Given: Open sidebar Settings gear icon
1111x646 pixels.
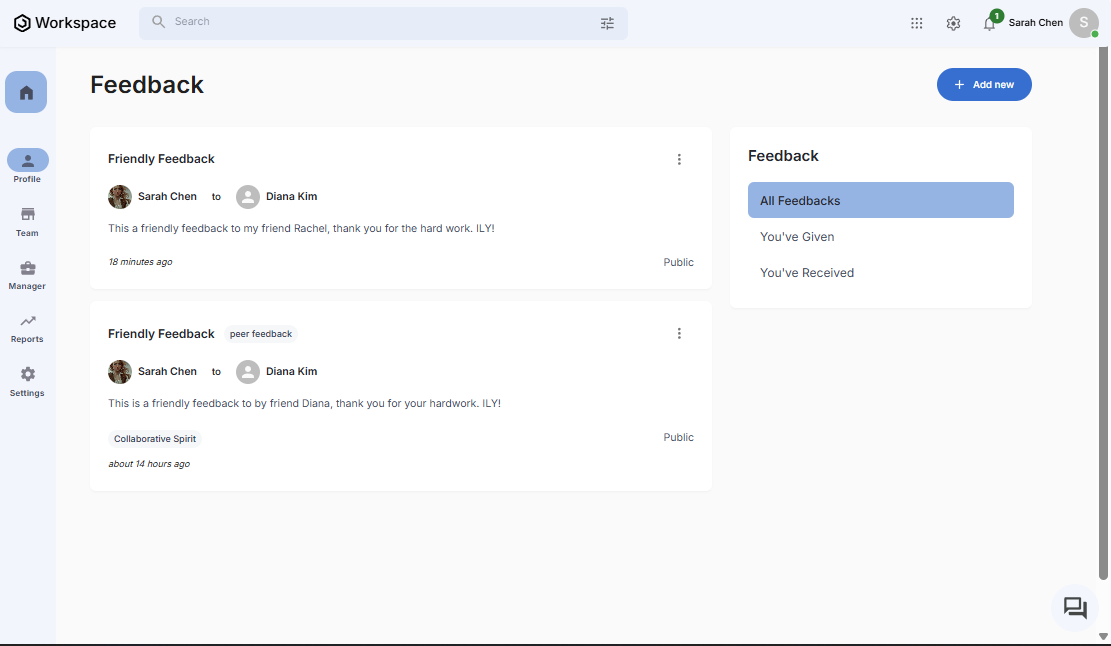Looking at the screenshot, I should (x=27, y=375).
